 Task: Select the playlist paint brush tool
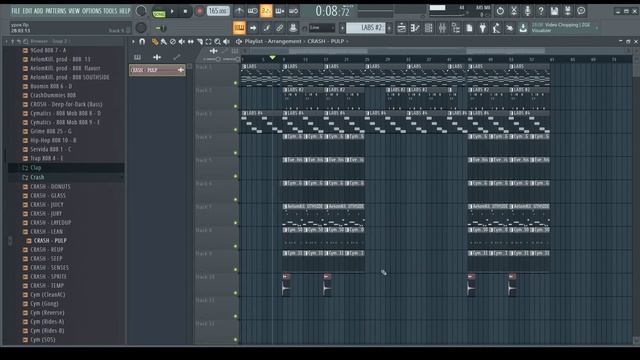[x=164, y=41]
